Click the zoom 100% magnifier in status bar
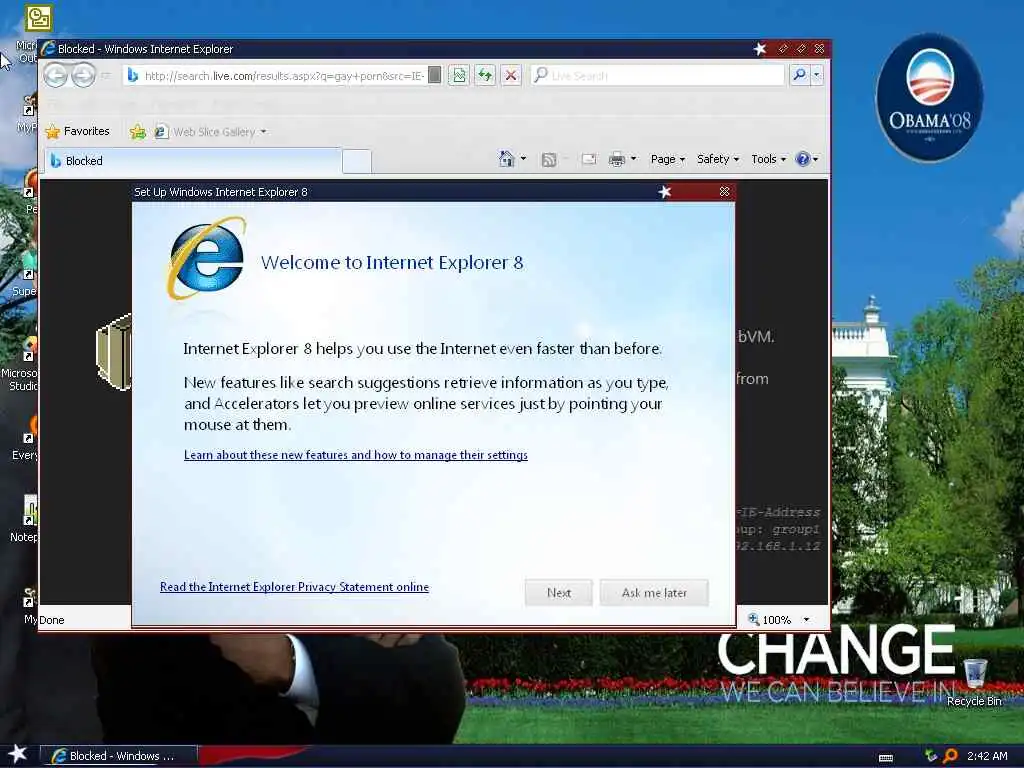The width and height of the screenshot is (1024, 768). click(753, 618)
